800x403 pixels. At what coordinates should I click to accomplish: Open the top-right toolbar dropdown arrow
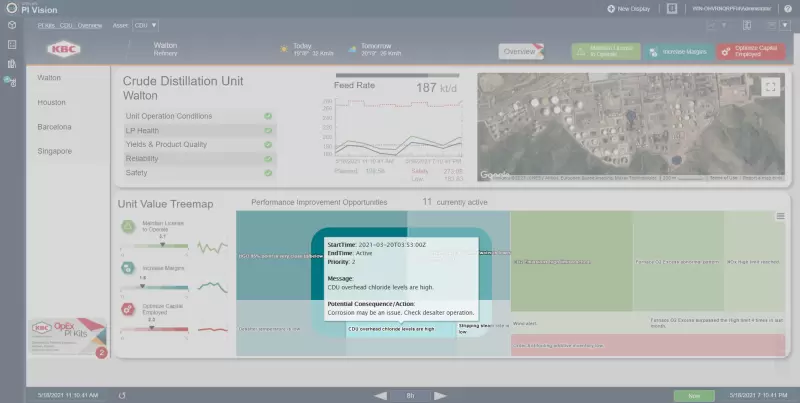tap(785, 26)
